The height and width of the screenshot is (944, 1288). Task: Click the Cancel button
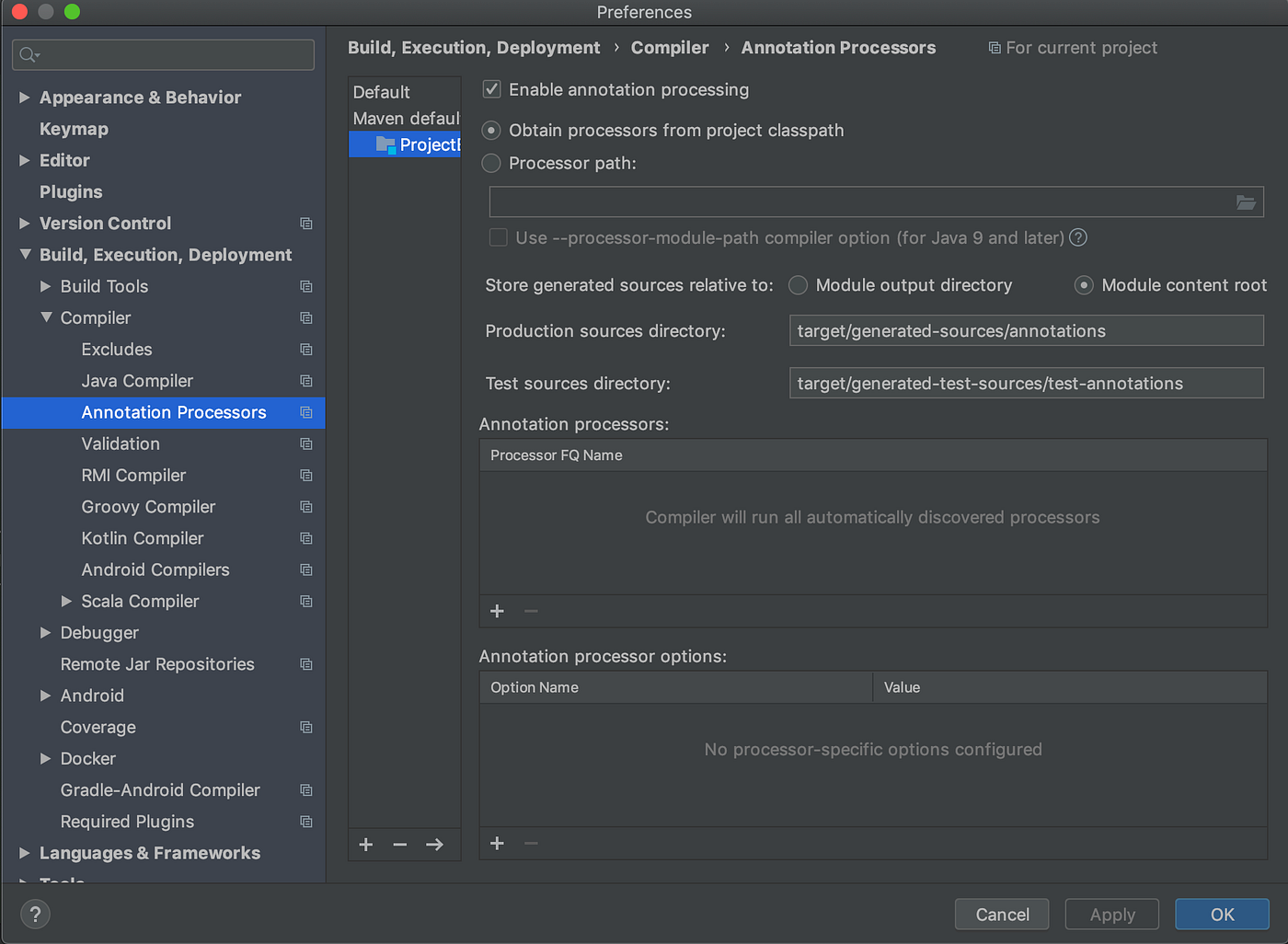point(1002,915)
